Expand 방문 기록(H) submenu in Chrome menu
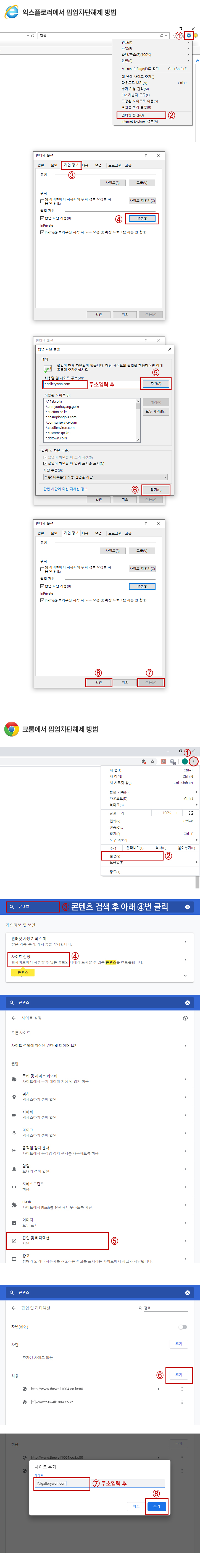The height and width of the screenshot is (1568, 200). tap(196, 792)
